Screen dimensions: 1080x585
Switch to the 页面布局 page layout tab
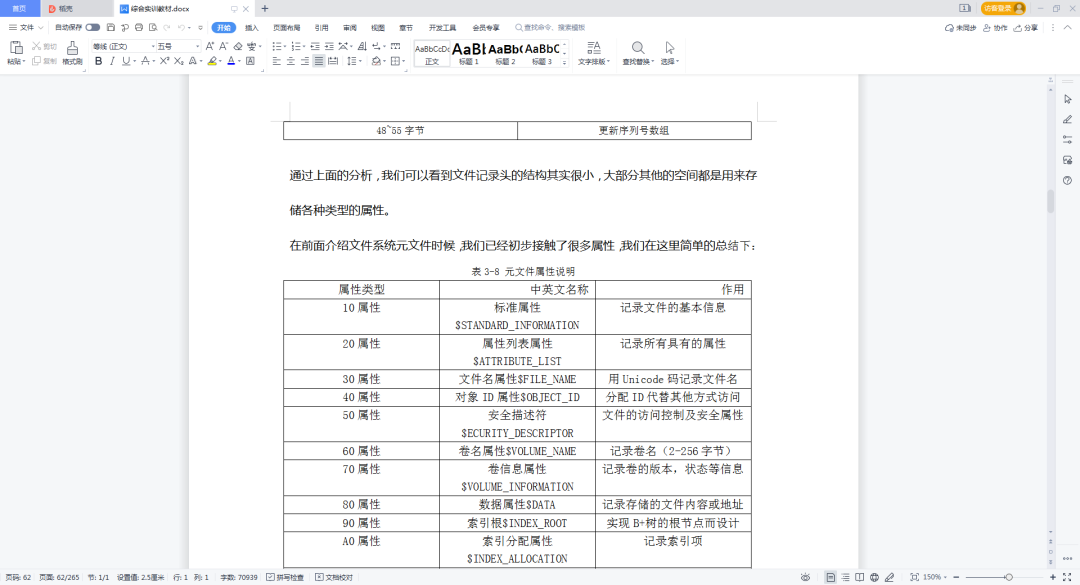pos(287,28)
